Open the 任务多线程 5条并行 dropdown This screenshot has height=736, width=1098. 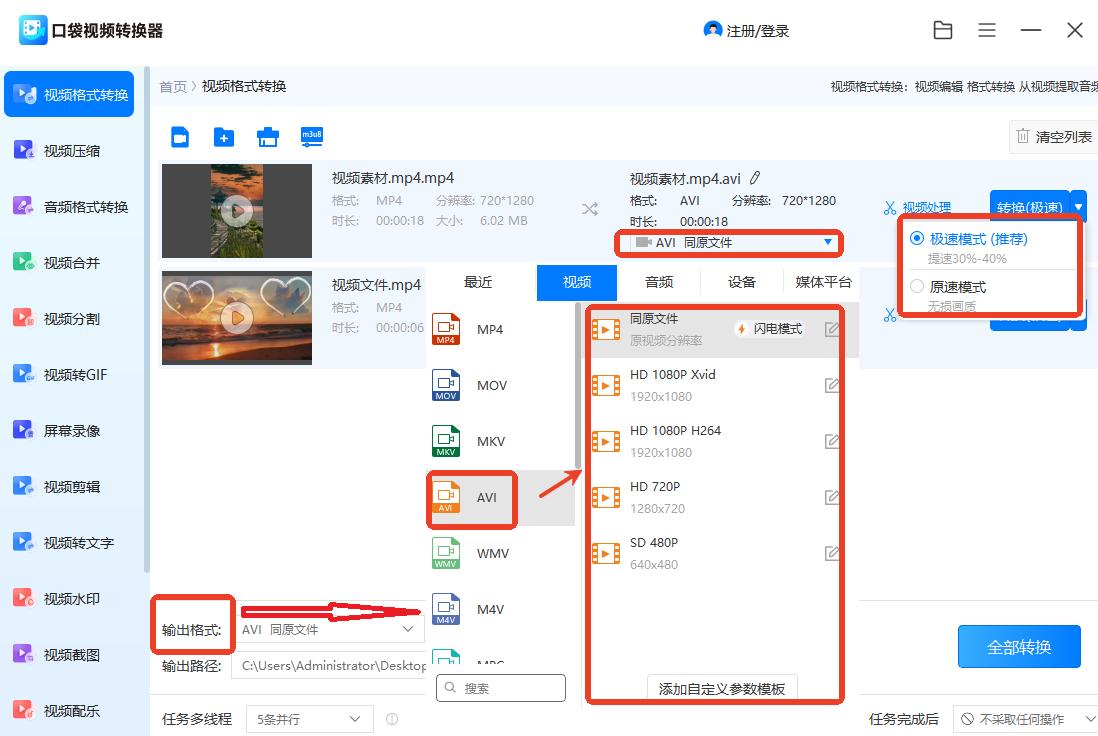tap(310, 718)
